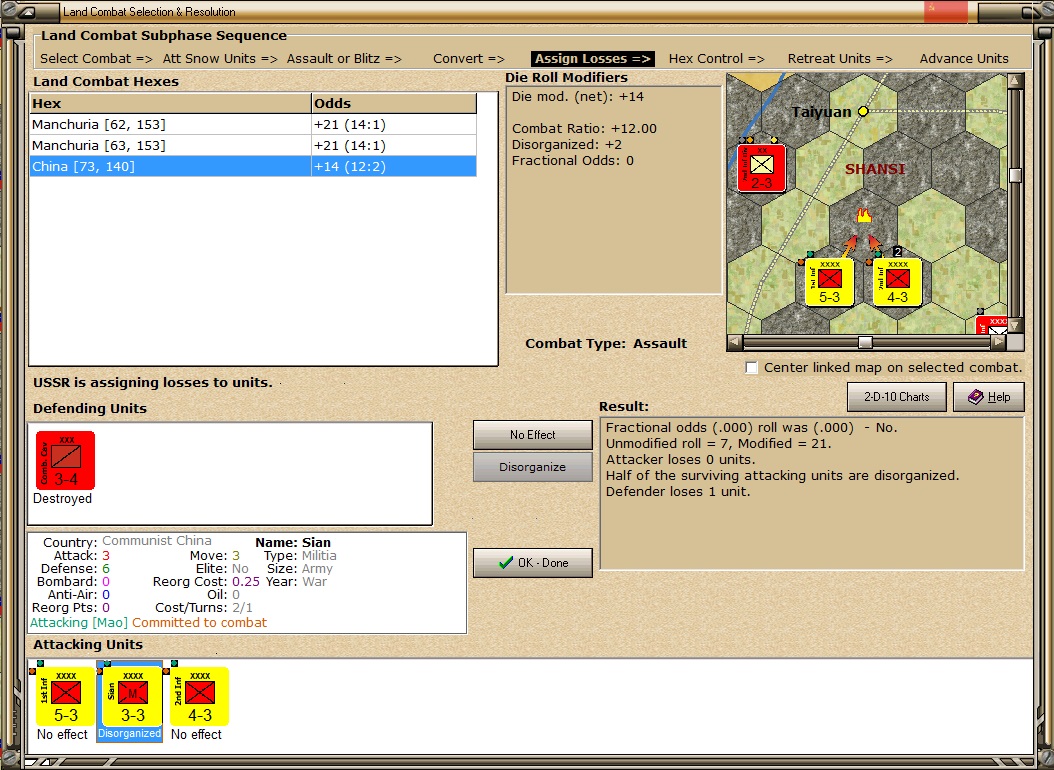Click the Help book icon
1054x770 pixels.
[x=975, y=397]
